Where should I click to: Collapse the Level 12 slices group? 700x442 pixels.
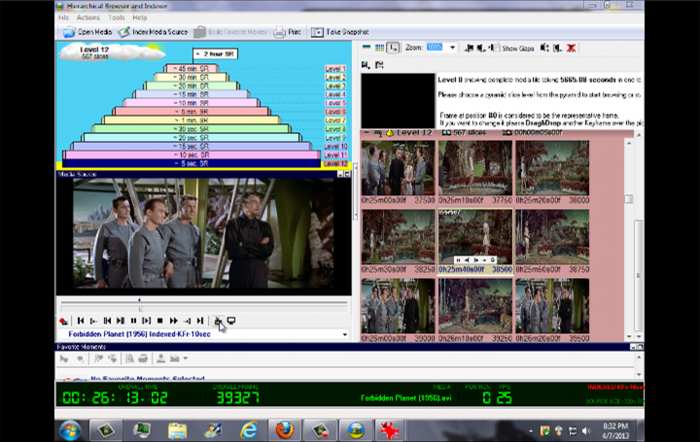[x=366, y=133]
